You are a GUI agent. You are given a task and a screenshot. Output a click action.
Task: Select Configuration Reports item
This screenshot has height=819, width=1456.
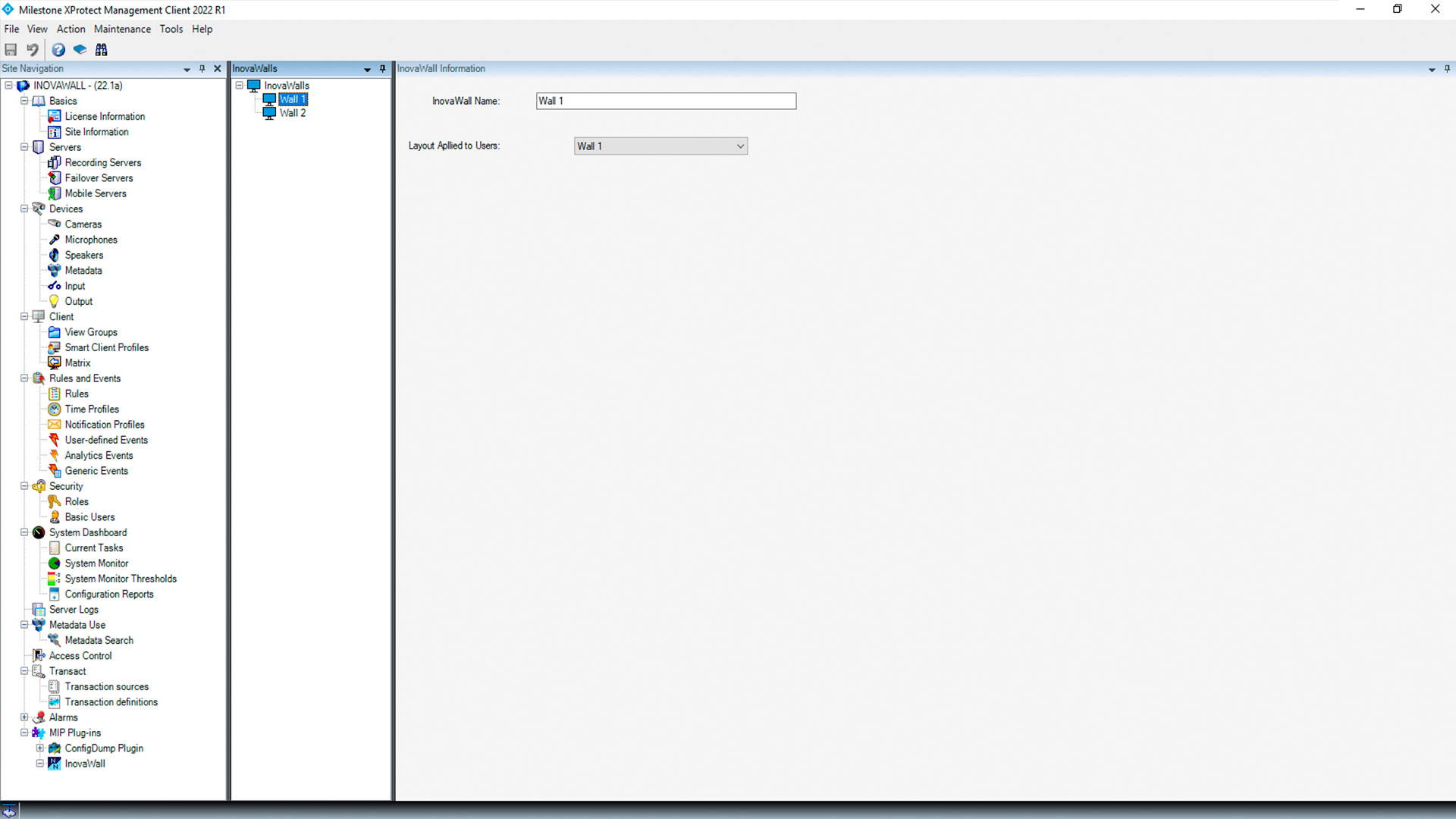point(109,595)
